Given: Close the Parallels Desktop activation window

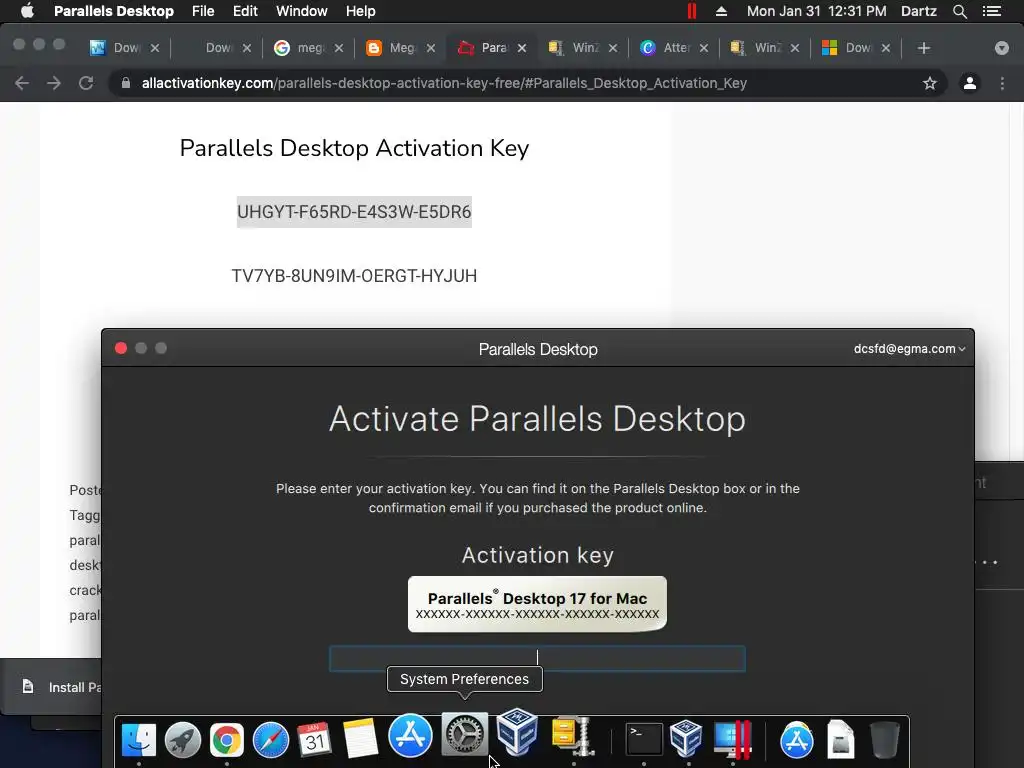Looking at the screenshot, I should (x=121, y=348).
